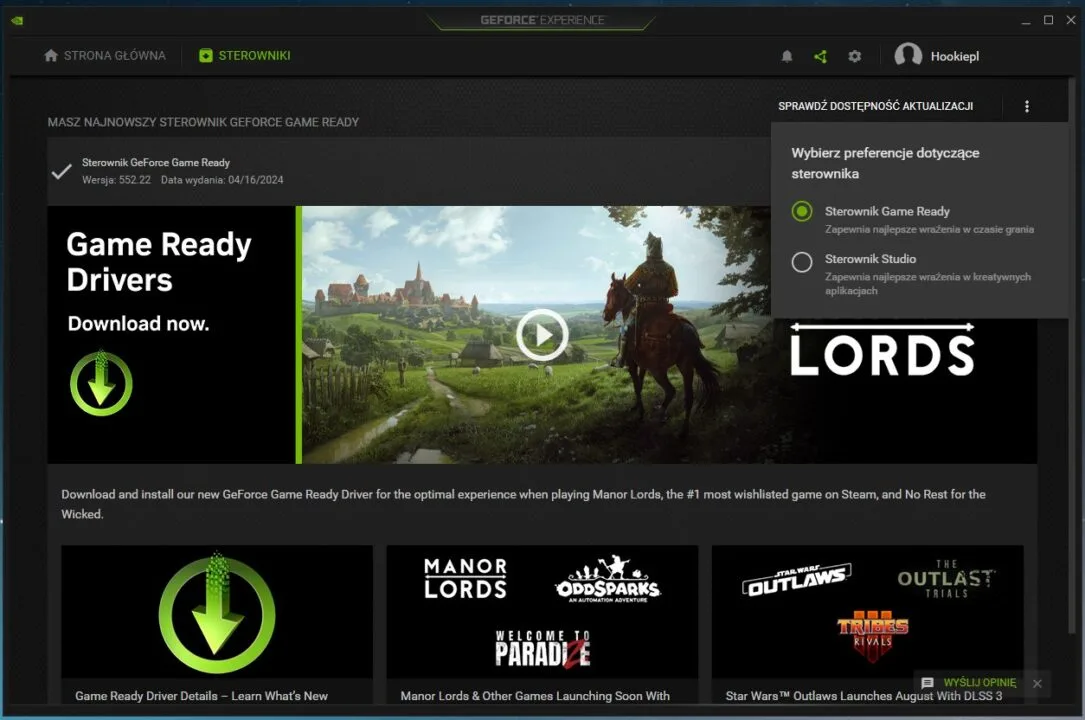Click the NVIDIA logo icon in title bar
Viewport: 1085px width, 720px height.
(x=17, y=20)
